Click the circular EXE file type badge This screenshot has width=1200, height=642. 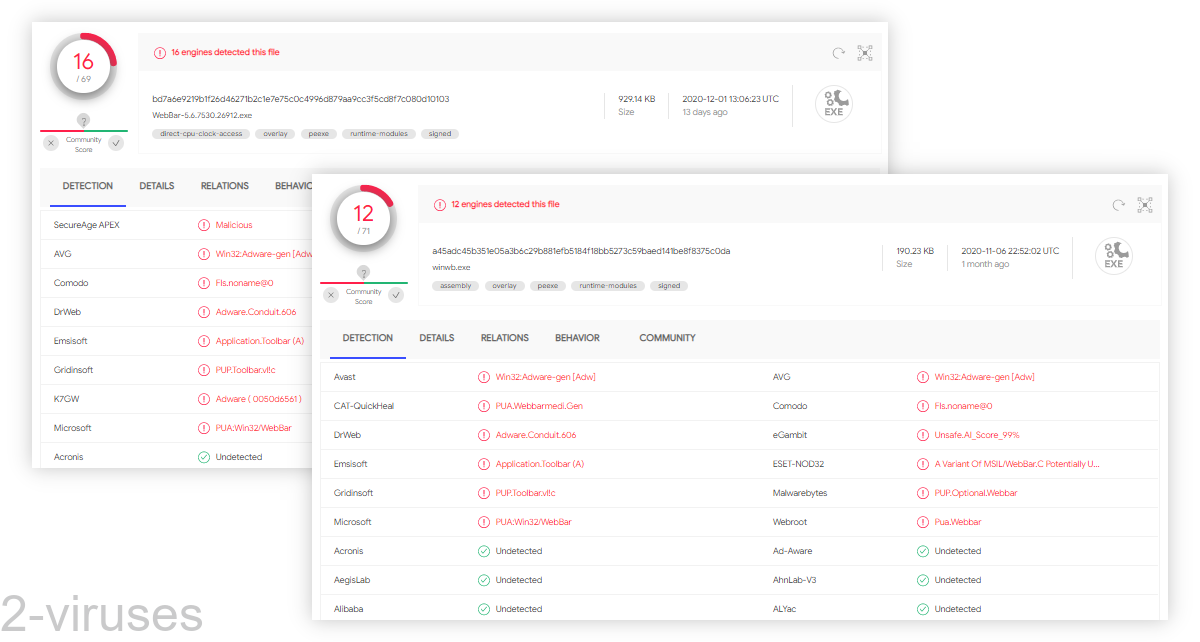(1114, 256)
